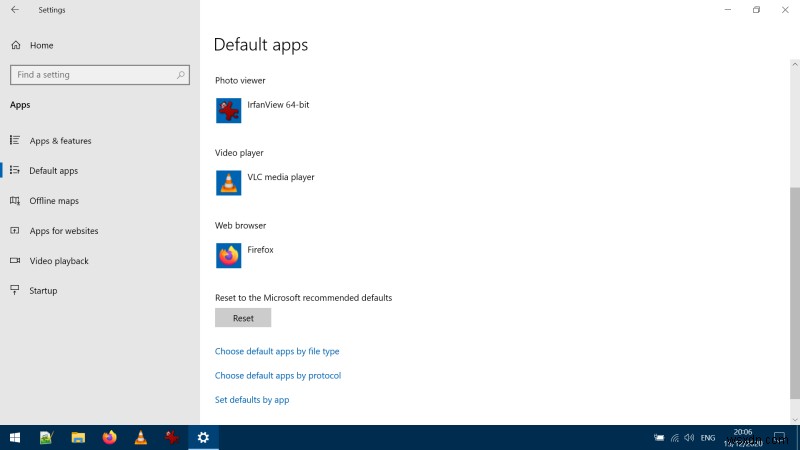This screenshot has height=450, width=800.
Task: Click the Home house icon
Action: point(16,45)
